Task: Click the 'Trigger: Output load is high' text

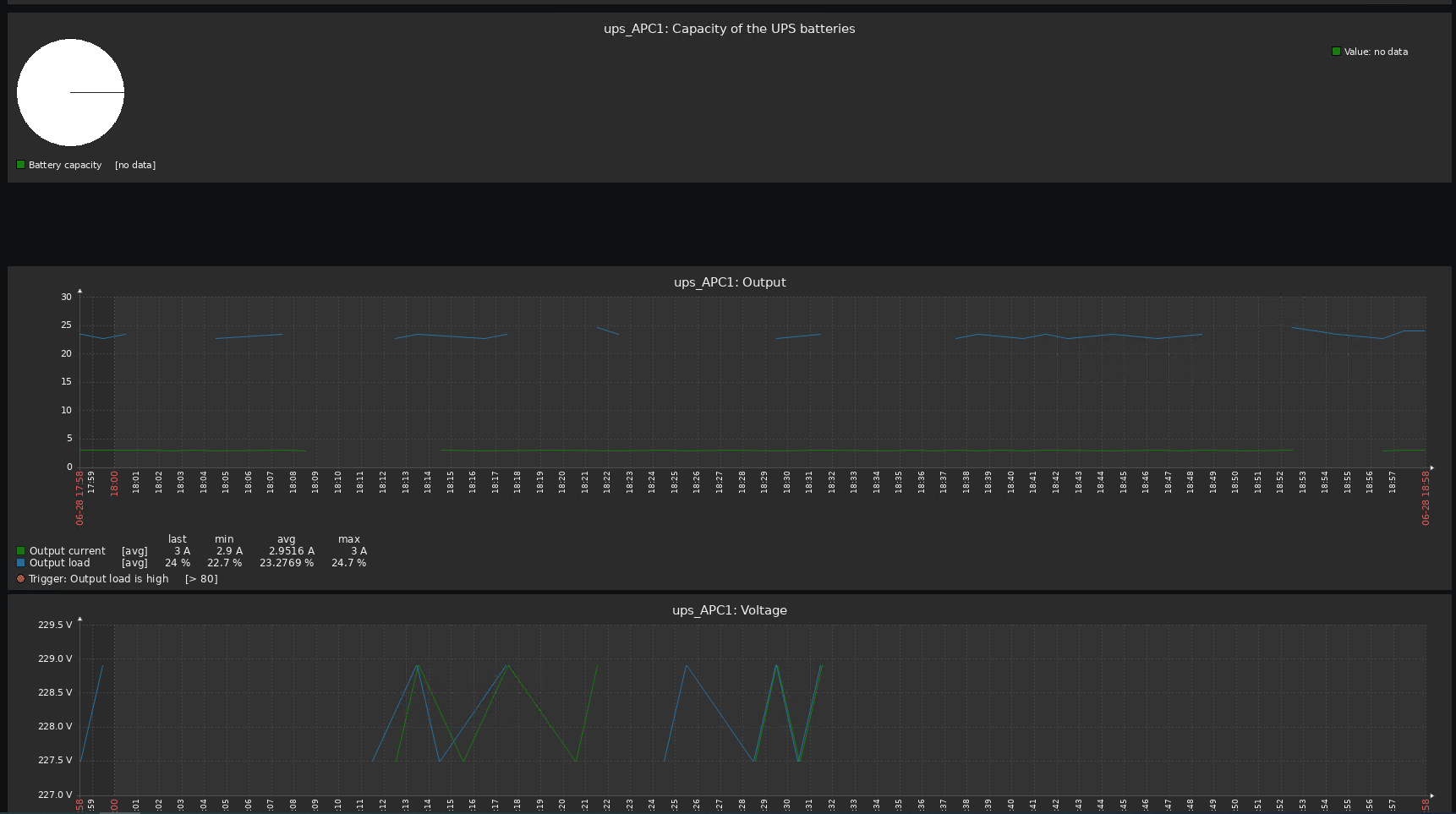Action: click(x=98, y=579)
